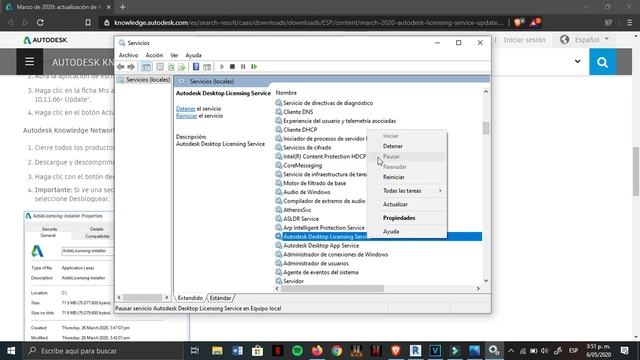
Task: Click the Restart service green icon
Action: 254,67
